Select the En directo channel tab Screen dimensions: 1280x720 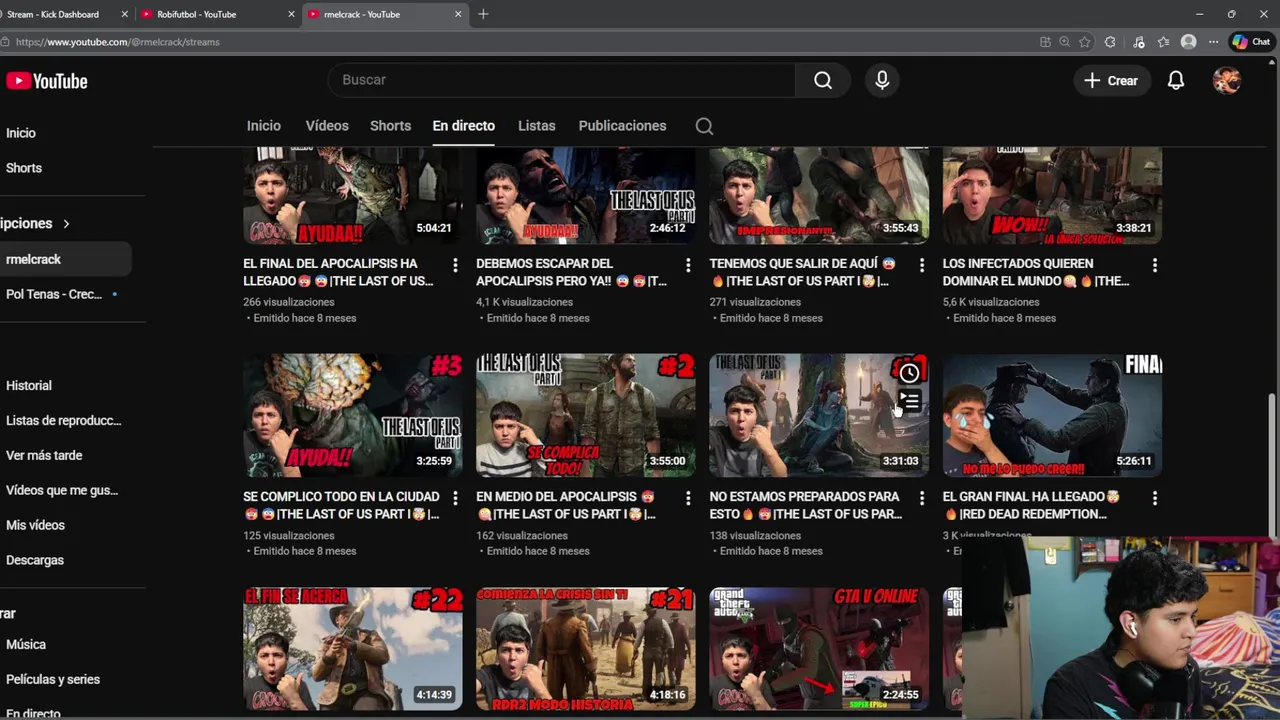(464, 126)
